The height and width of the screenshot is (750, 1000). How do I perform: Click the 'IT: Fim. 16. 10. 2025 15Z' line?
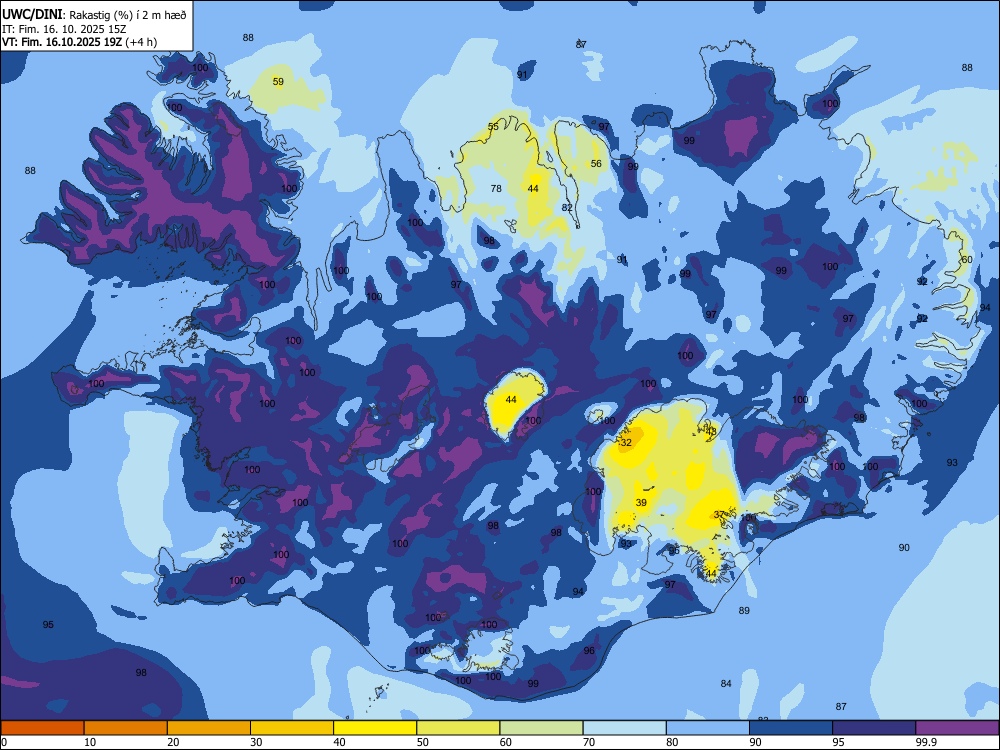pyautogui.click(x=64, y=29)
